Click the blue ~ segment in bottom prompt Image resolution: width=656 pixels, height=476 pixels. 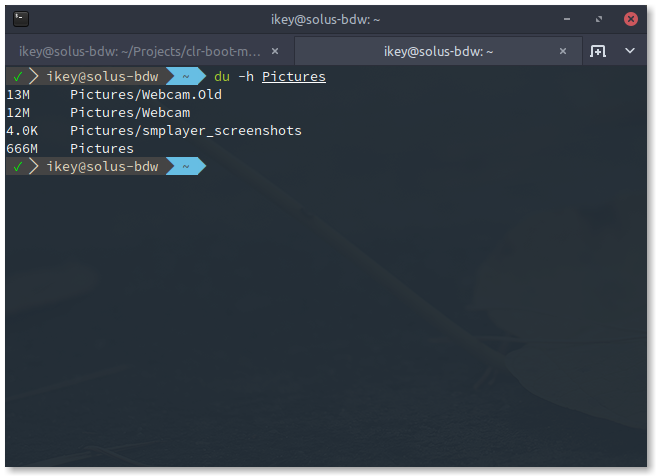coord(186,166)
